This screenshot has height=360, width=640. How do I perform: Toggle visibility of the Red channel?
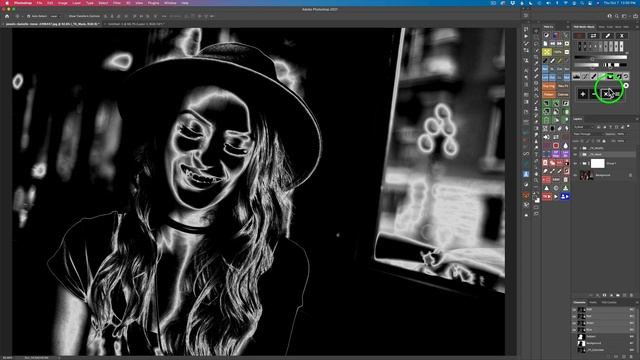coord(574,316)
